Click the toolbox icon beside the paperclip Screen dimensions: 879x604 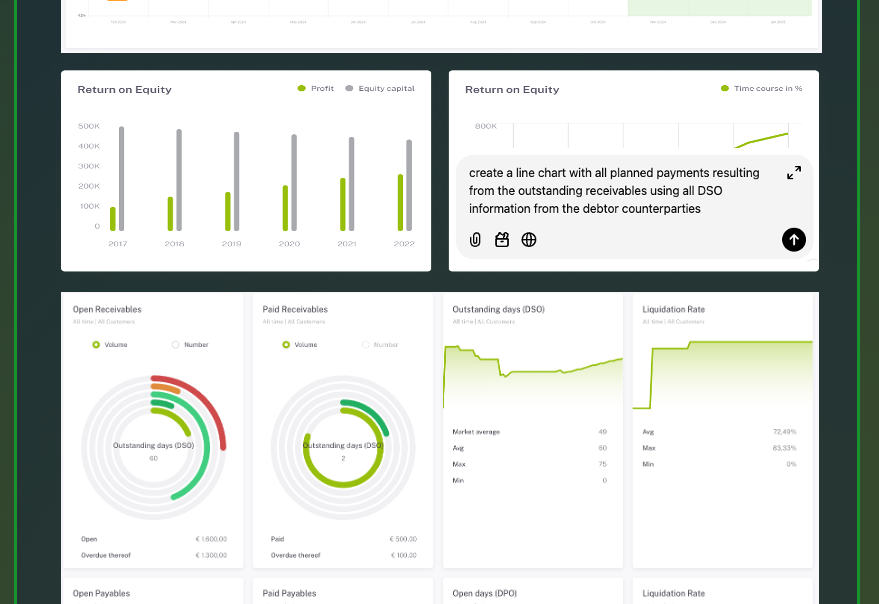502,240
